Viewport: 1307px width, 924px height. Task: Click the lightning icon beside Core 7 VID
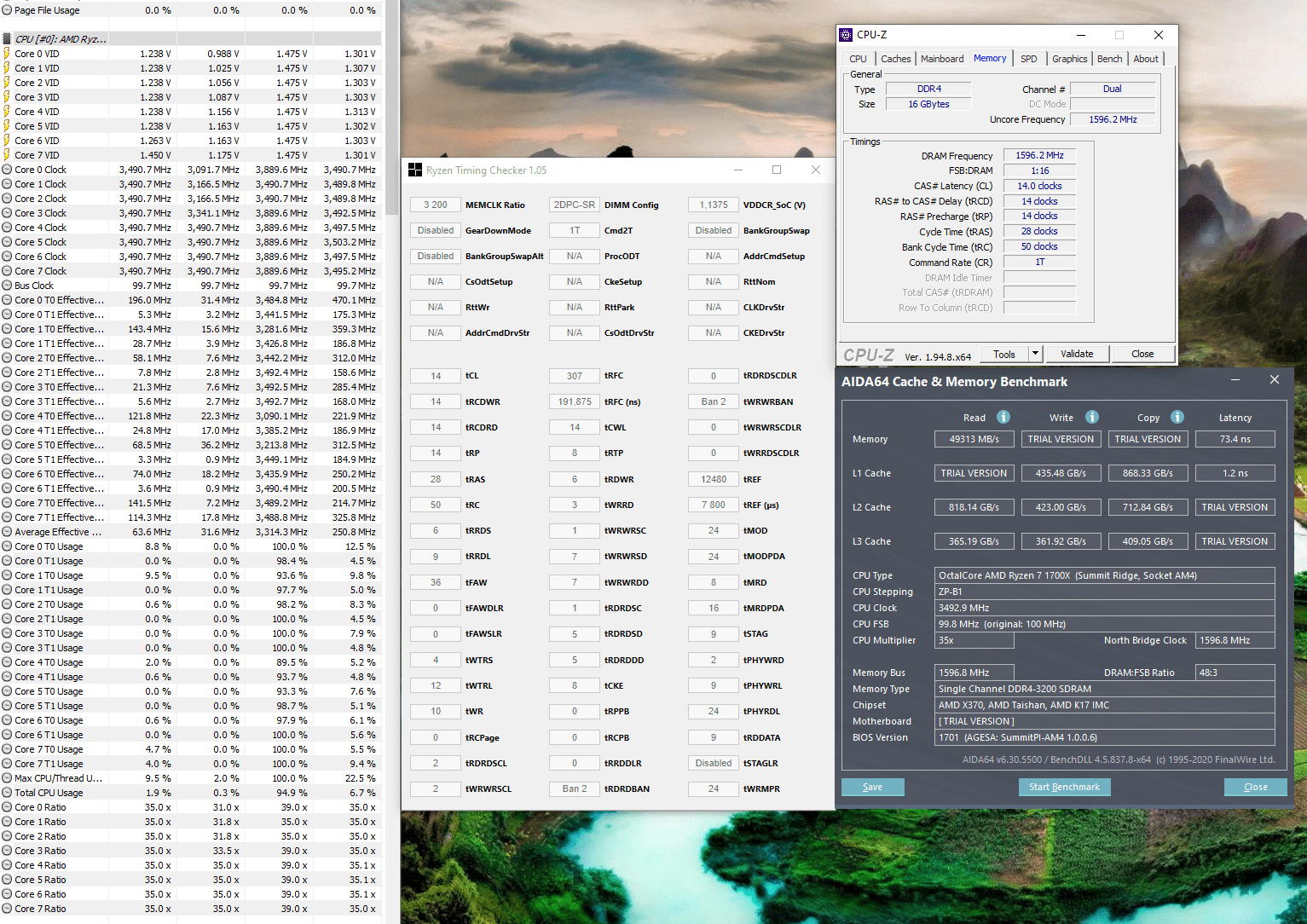point(7,155)
